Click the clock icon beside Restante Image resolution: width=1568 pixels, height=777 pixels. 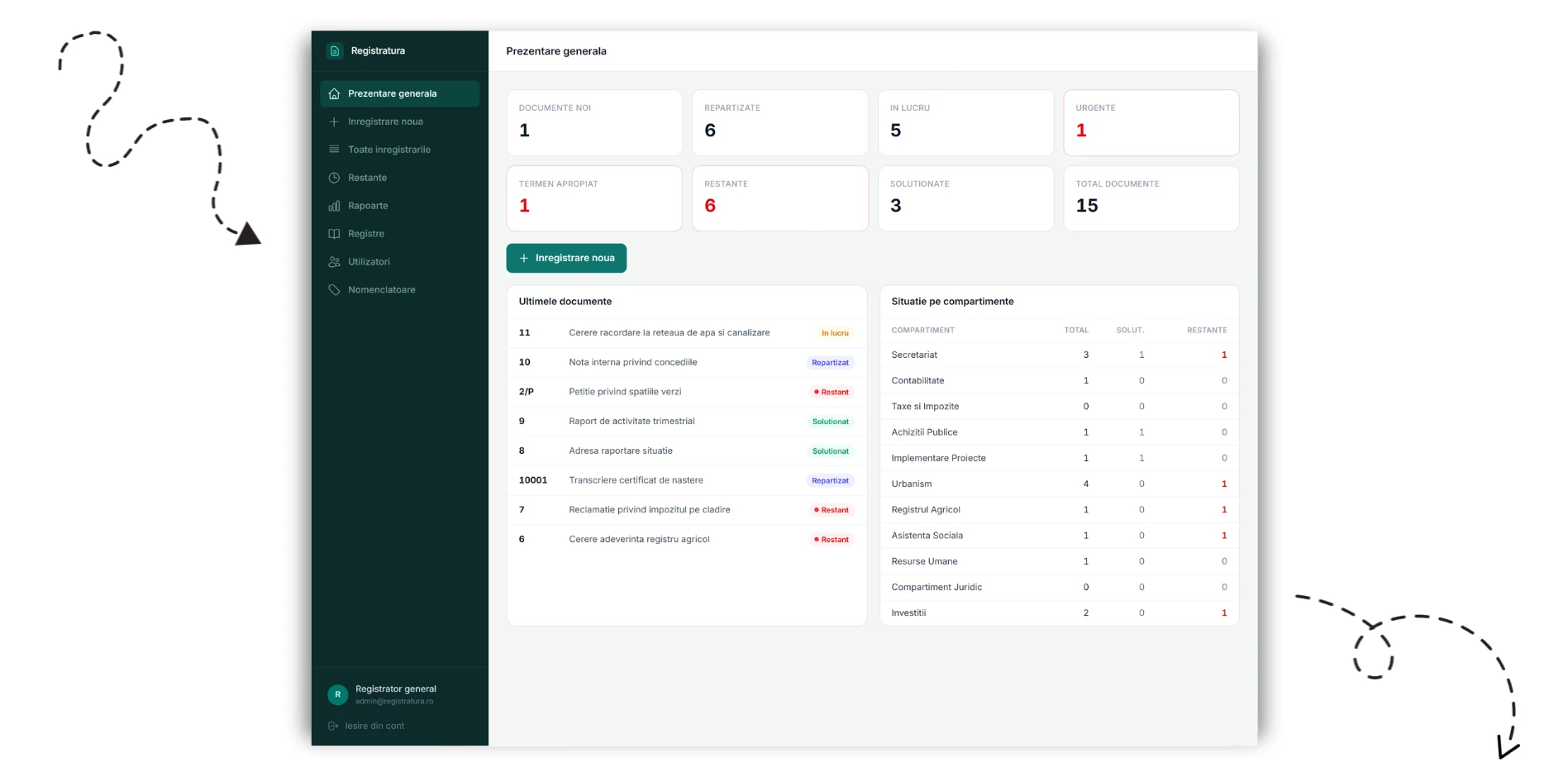coord(334,179)
